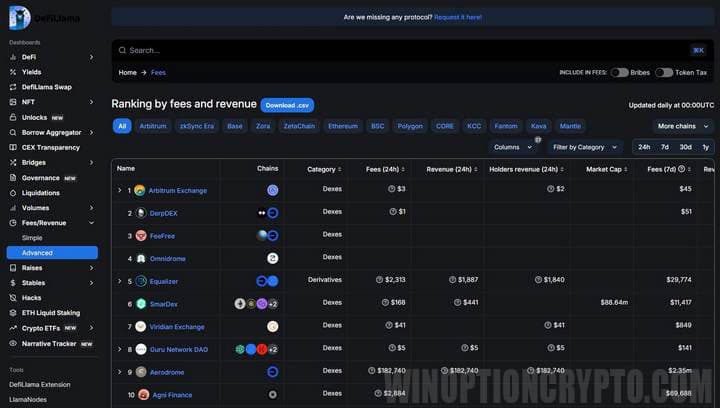This screenshot has width=720, height=408.
Task: Expand the Equalizer row chevron
Action: (119, 281)
